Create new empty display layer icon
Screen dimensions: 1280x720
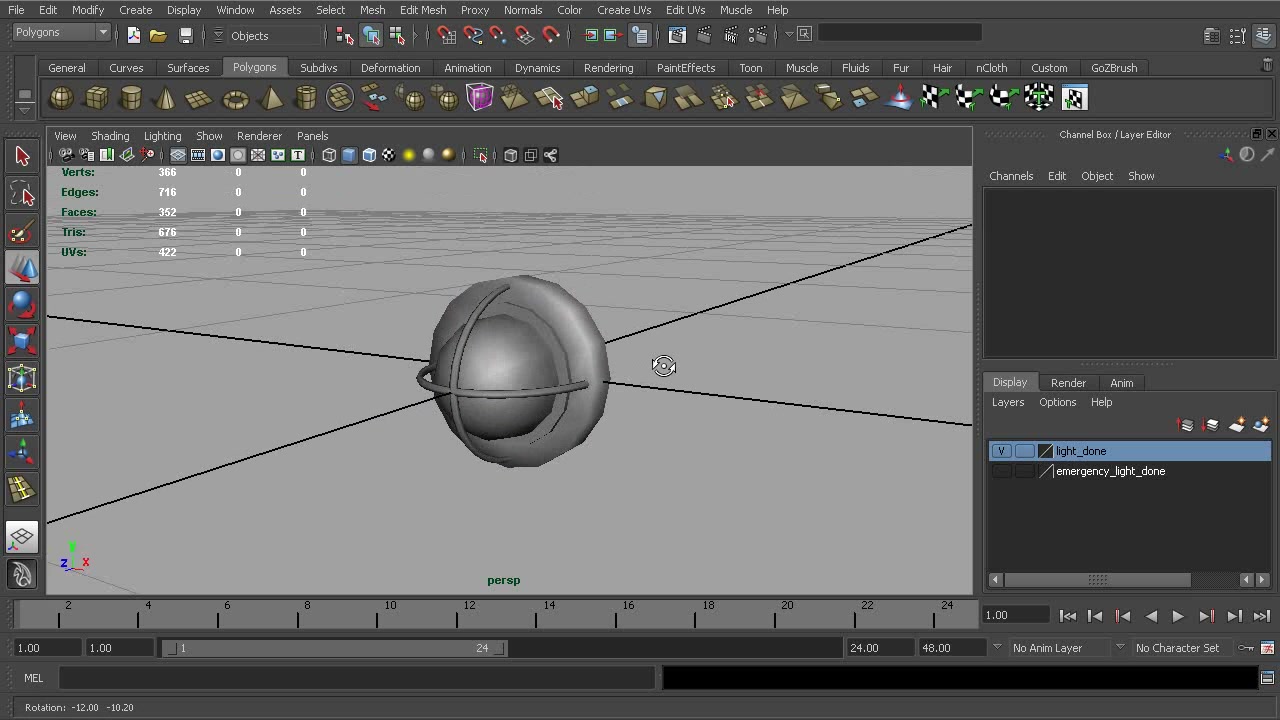pyautogui.click(x=1236, y=425)
